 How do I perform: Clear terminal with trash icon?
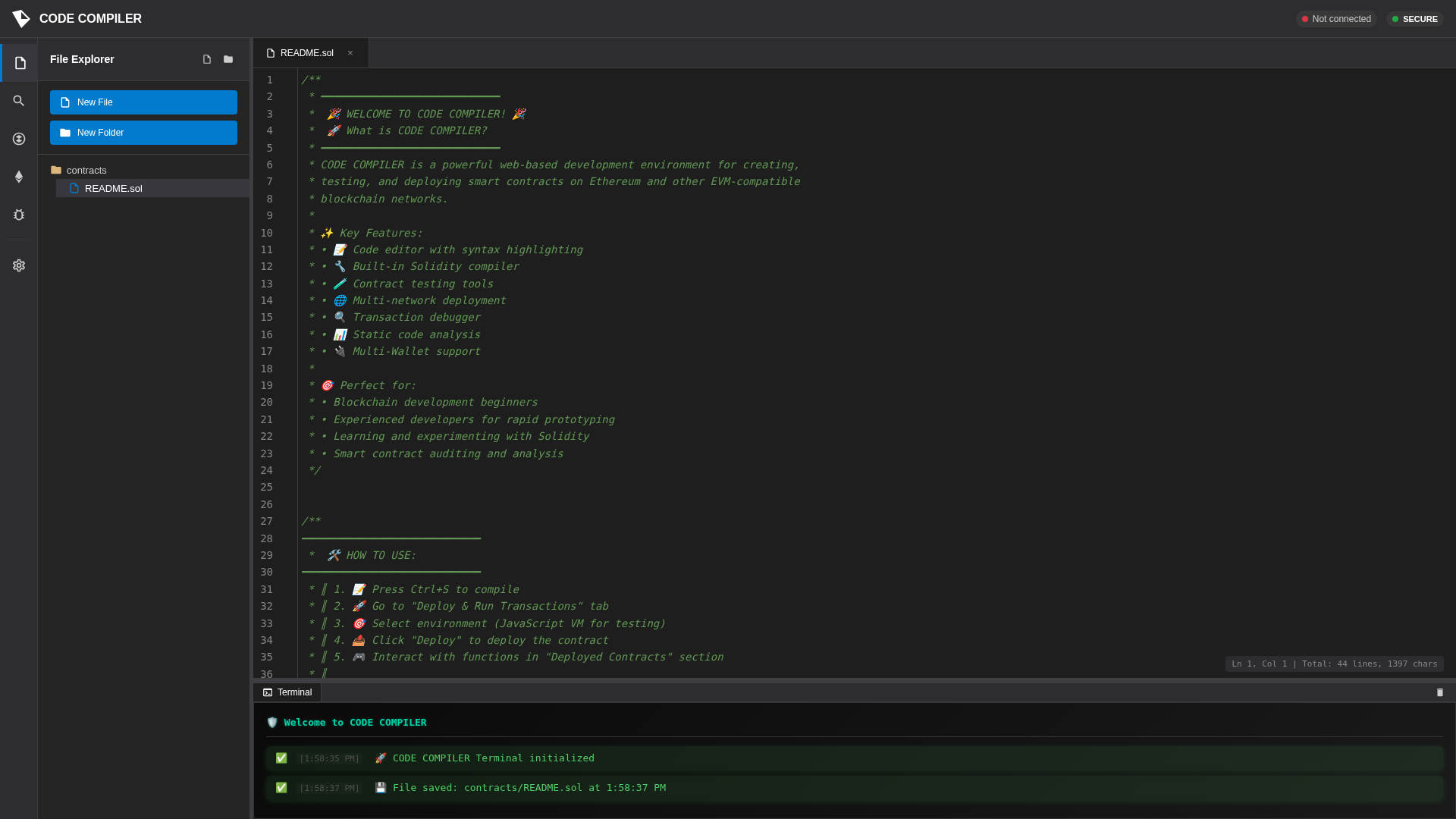pyautogui.click(x=1440, y=692)
